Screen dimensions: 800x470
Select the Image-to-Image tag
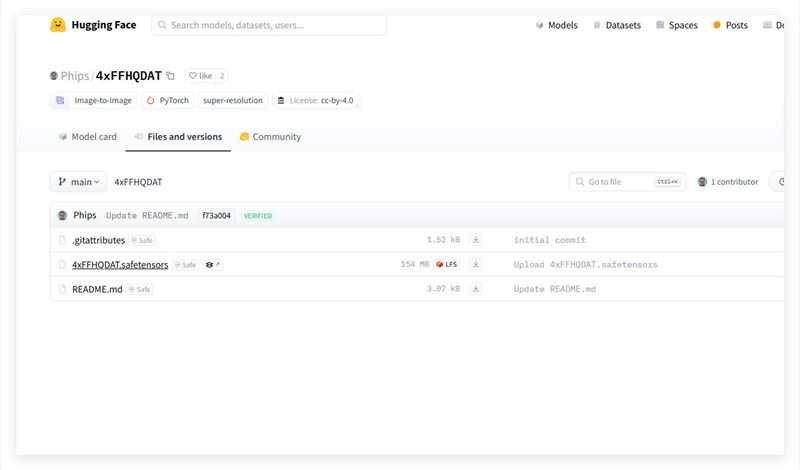93,101
